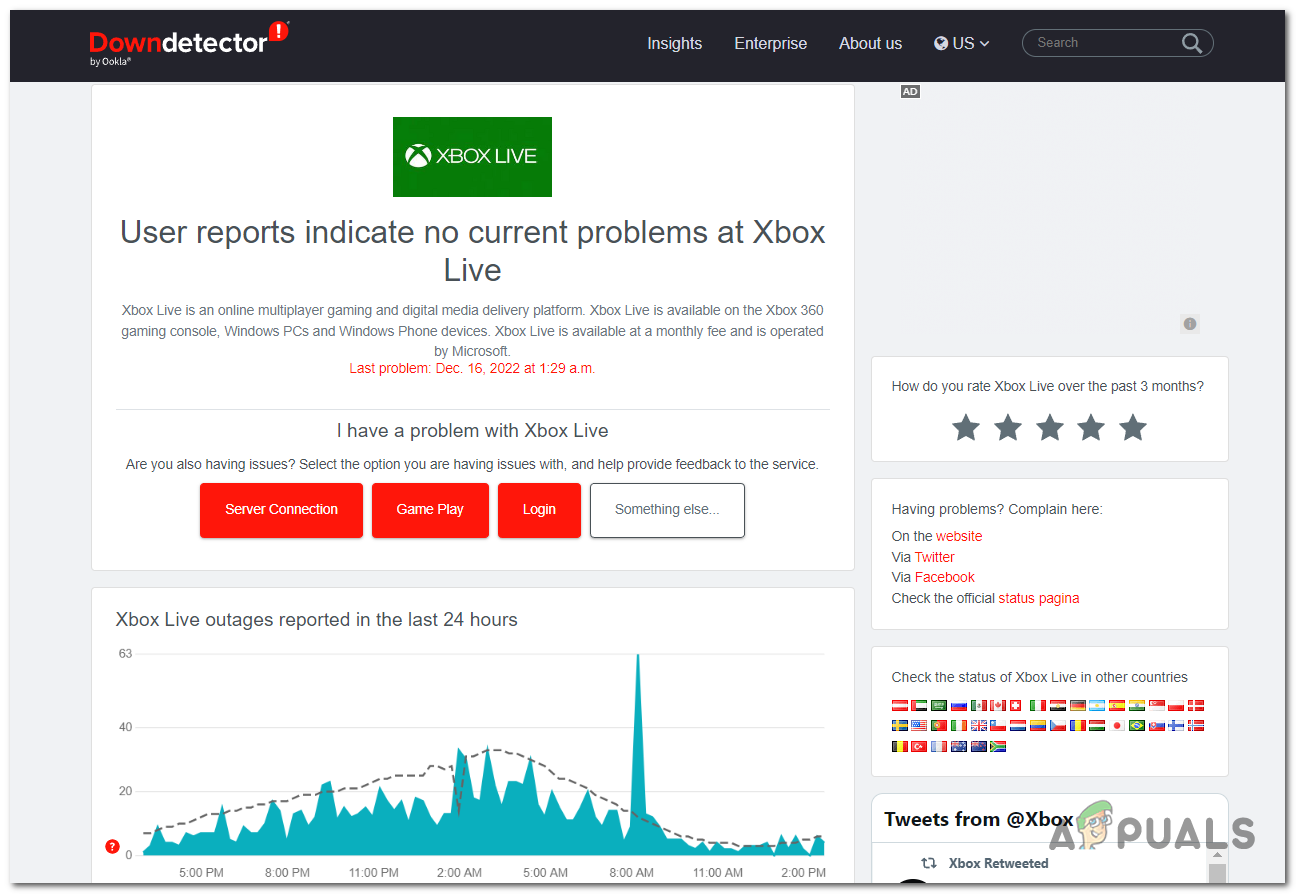
Task: Select the Canada flag
Action: click(x=998, y=705)
